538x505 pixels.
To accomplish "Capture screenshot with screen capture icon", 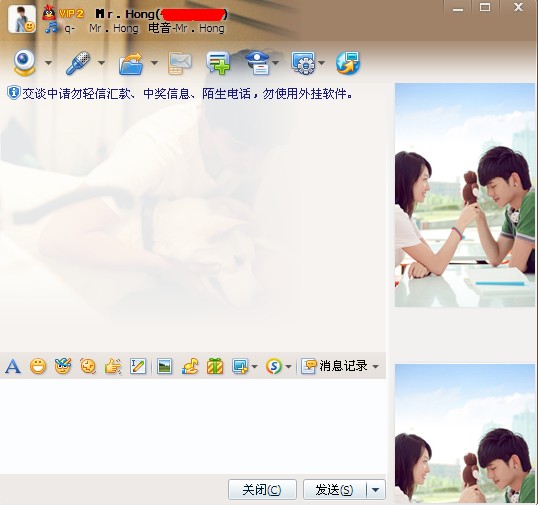I will pyautogui.click(x=240, y=366).
